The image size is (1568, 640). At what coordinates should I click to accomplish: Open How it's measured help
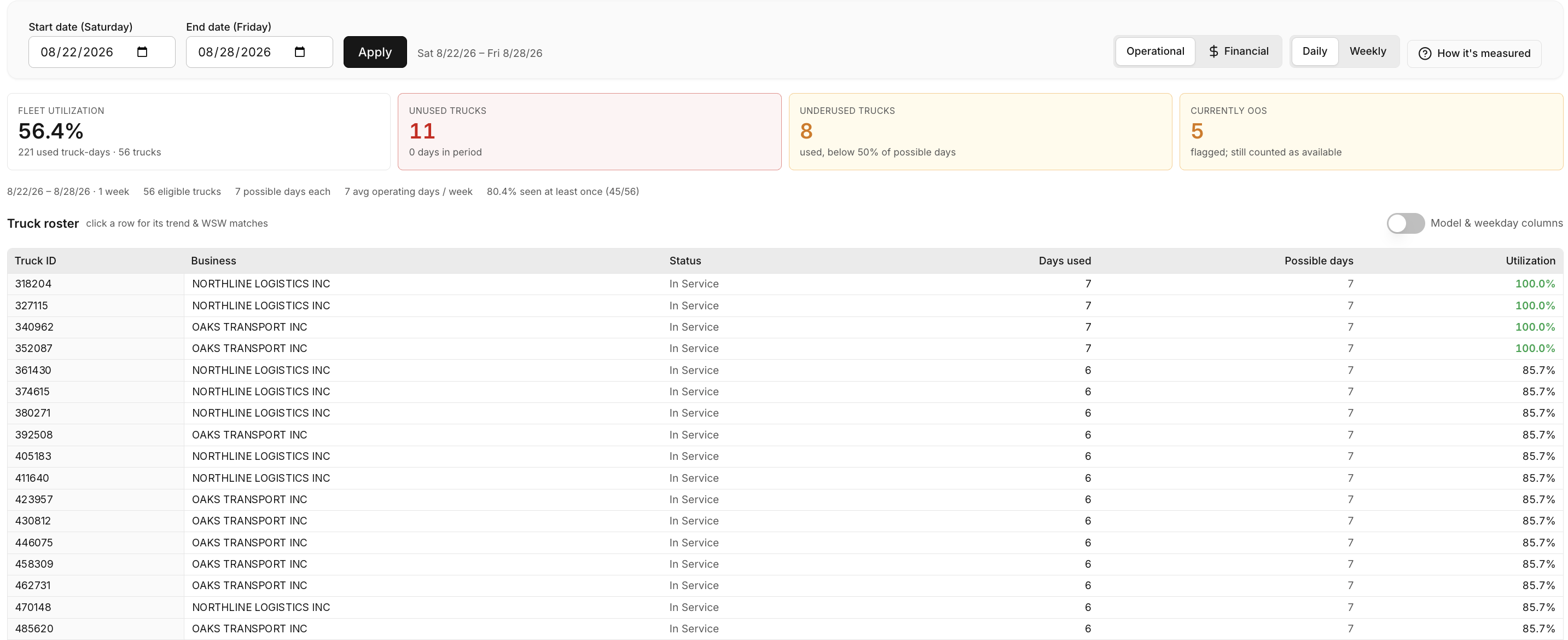pos(1474,54)
